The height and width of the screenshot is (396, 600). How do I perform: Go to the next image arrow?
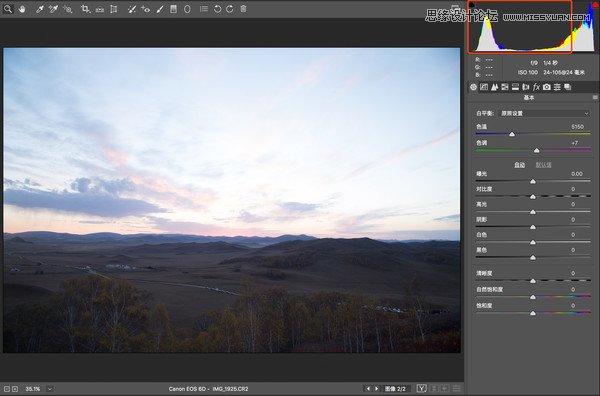coord(377,389)
